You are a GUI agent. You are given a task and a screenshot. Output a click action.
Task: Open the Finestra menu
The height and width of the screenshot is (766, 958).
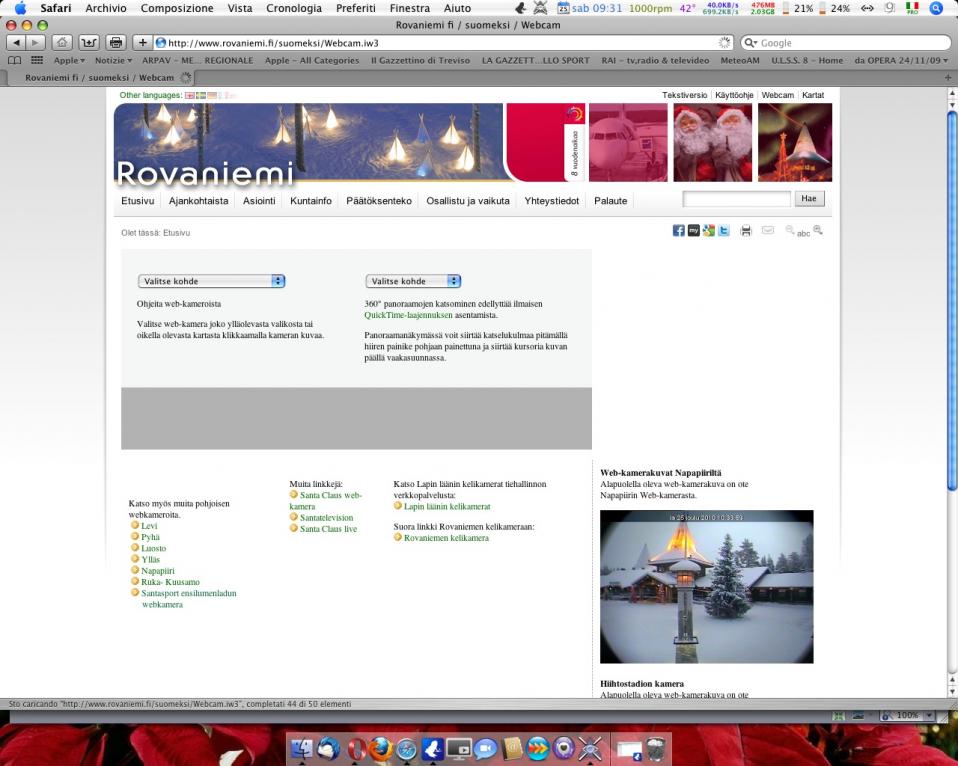click(x=409, y=8)
